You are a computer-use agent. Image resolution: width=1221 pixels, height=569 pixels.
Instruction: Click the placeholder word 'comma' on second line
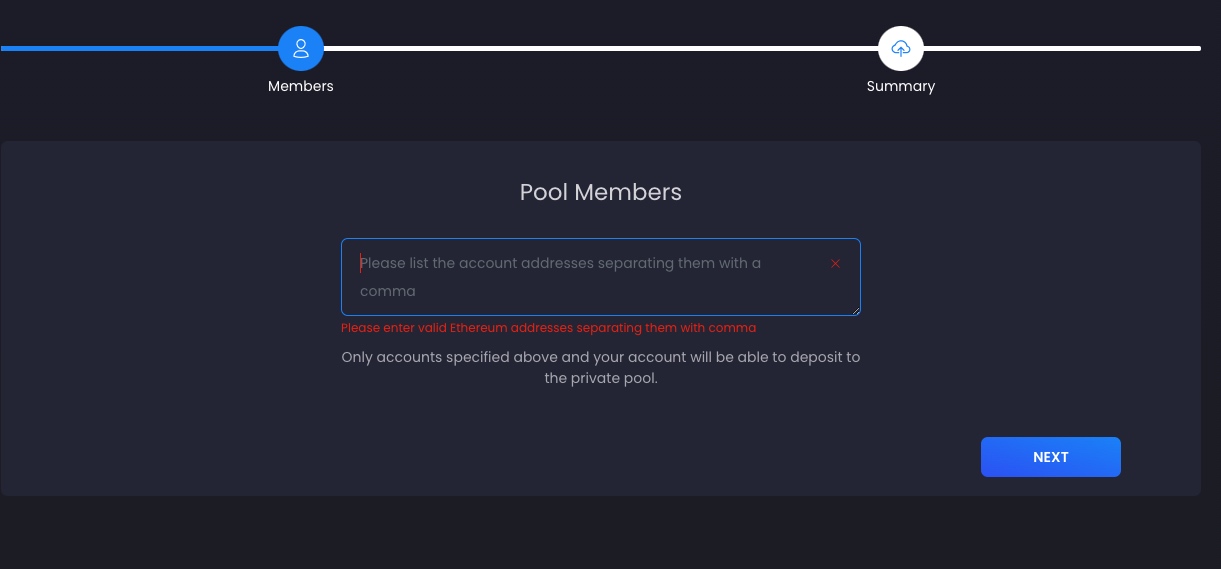[388, 291]
